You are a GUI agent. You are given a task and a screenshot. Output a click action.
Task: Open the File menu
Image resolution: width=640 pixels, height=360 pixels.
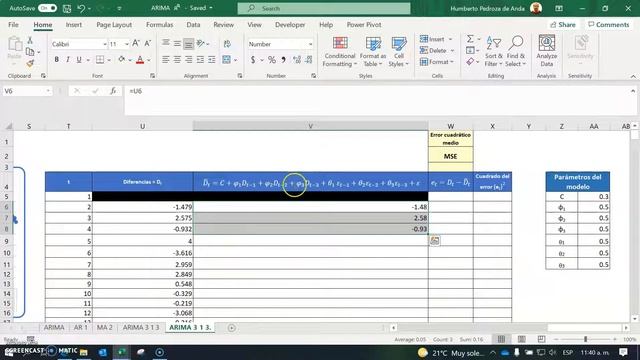(13, 24)
